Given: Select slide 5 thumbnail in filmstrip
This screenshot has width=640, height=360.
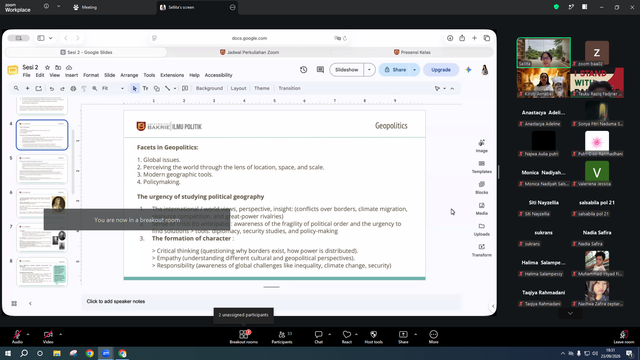Looking at the screenshot, I should [x=42, y=169].
